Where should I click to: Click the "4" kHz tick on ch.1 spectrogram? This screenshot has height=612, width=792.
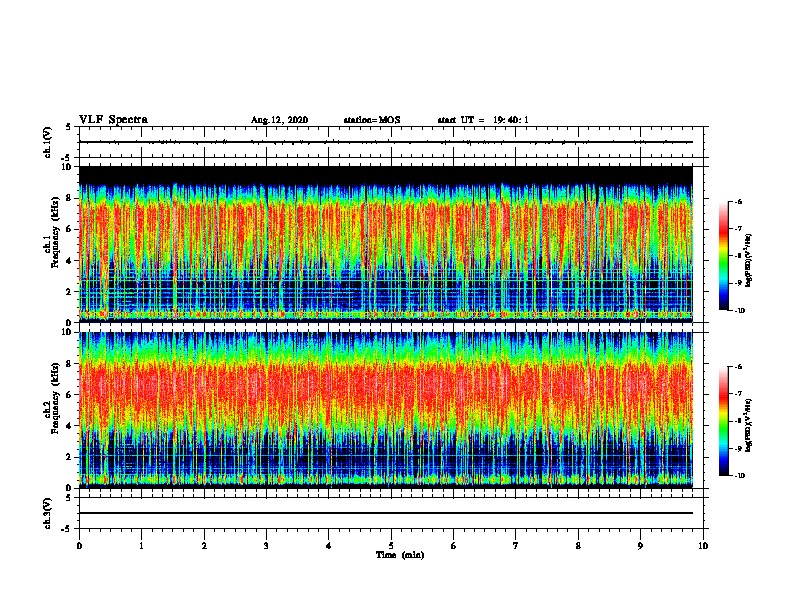point(69,261)
